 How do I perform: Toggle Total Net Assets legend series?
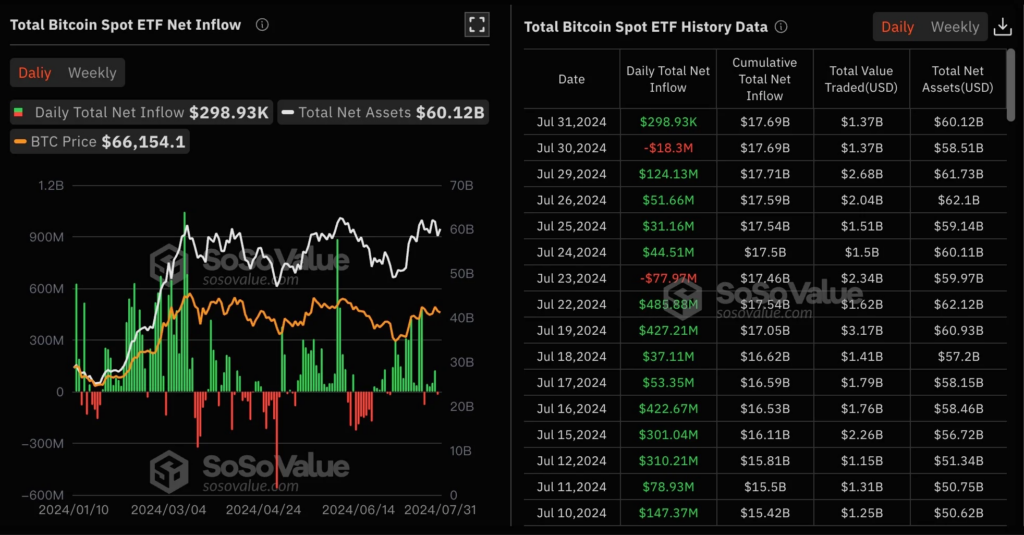pyautogui.click(x=383, y=112)
